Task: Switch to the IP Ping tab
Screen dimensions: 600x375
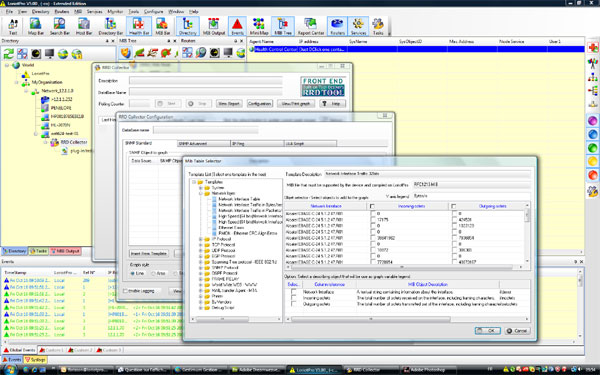Action: tap(257, 143)
